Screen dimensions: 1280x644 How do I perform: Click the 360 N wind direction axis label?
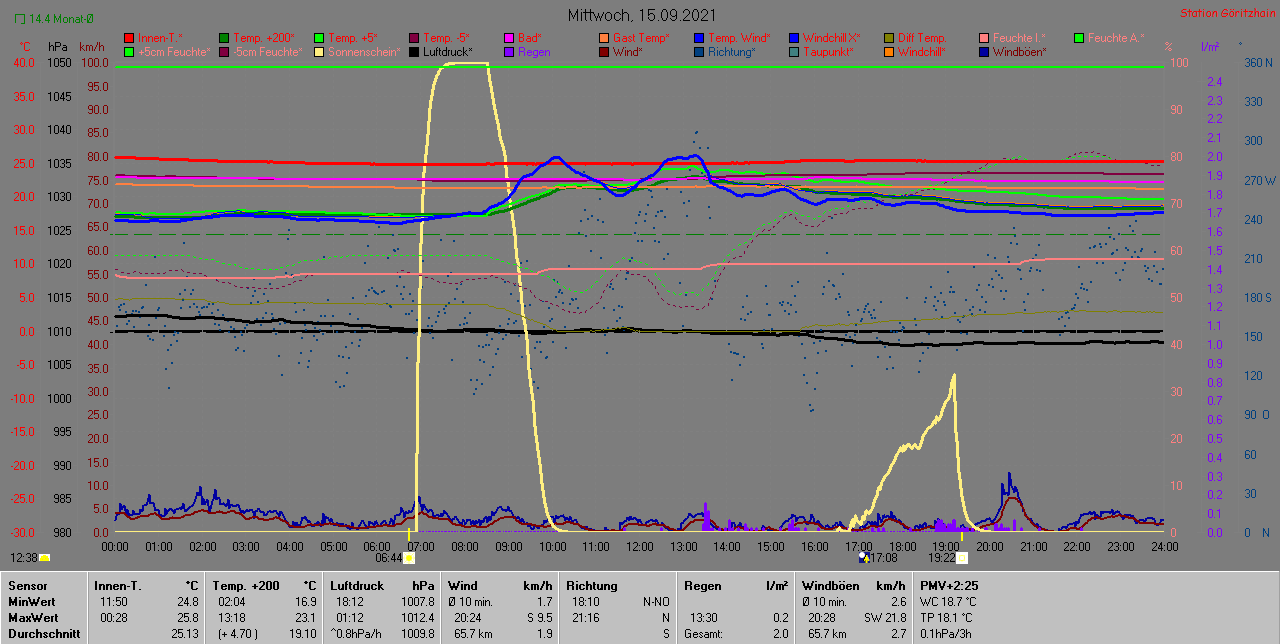(x=1257, y=63)
